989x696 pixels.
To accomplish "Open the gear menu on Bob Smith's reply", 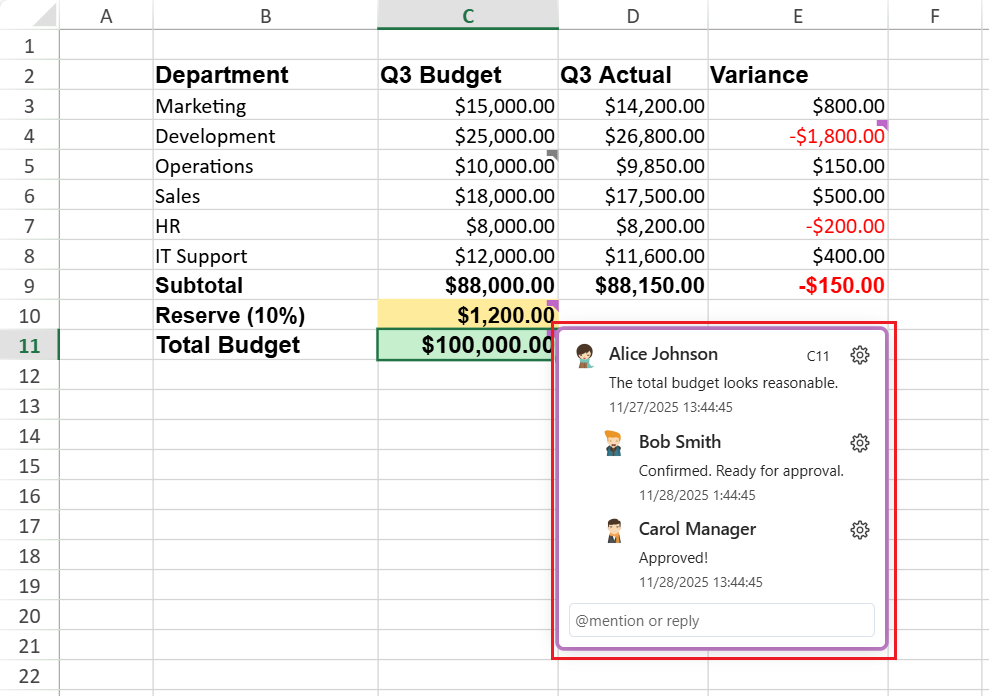I will point(859,443).
